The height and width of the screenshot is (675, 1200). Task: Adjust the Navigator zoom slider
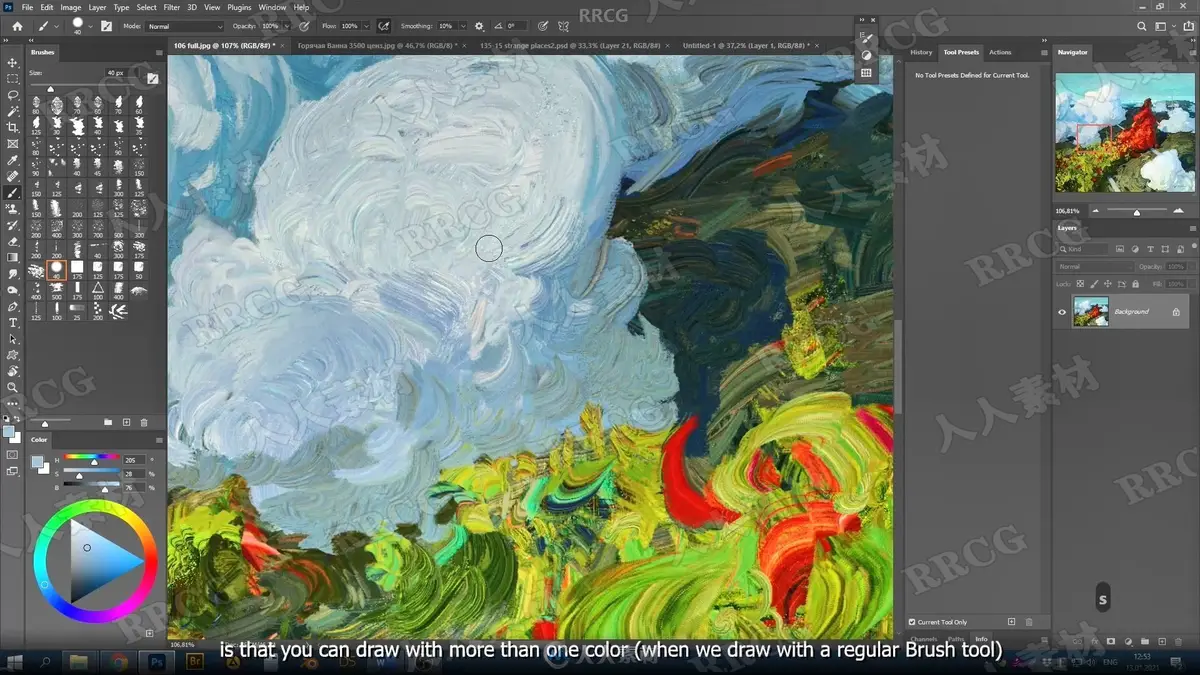tap(1136, 212)
